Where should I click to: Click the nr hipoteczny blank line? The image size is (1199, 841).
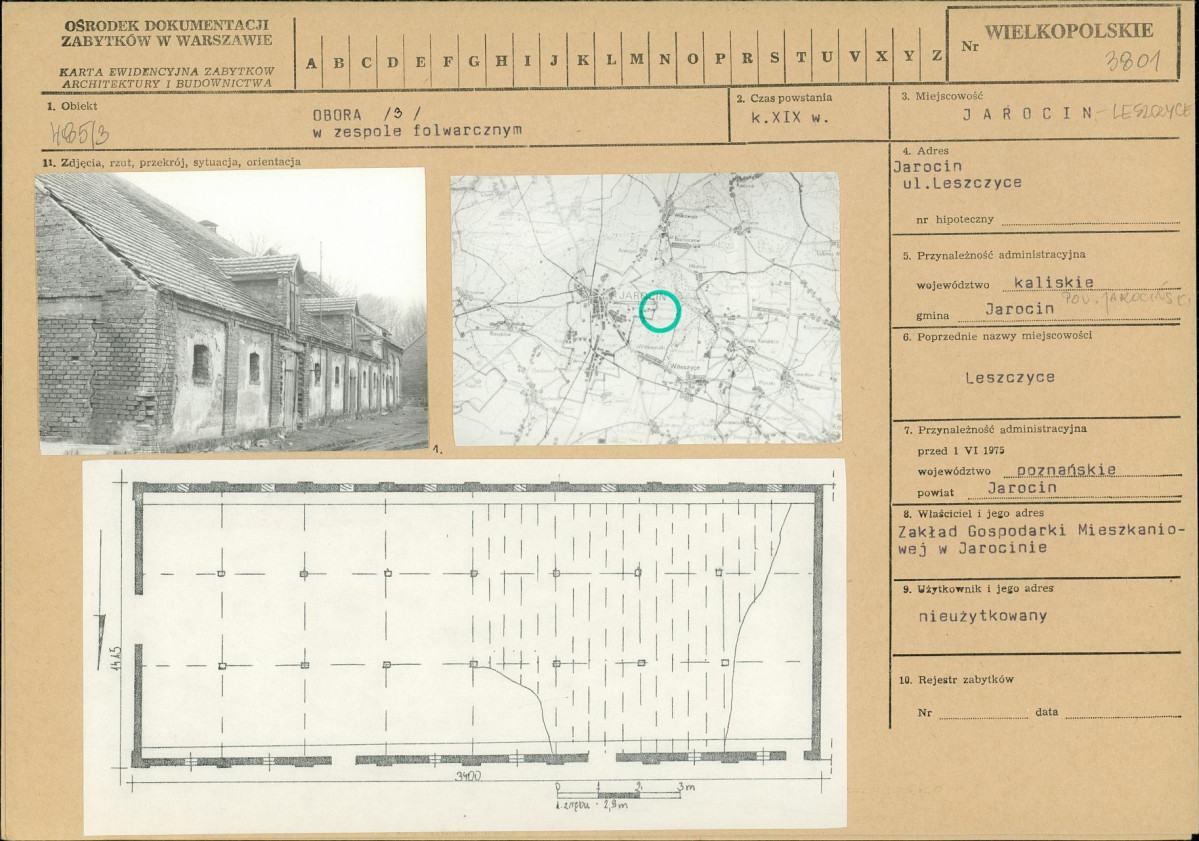1091,221
